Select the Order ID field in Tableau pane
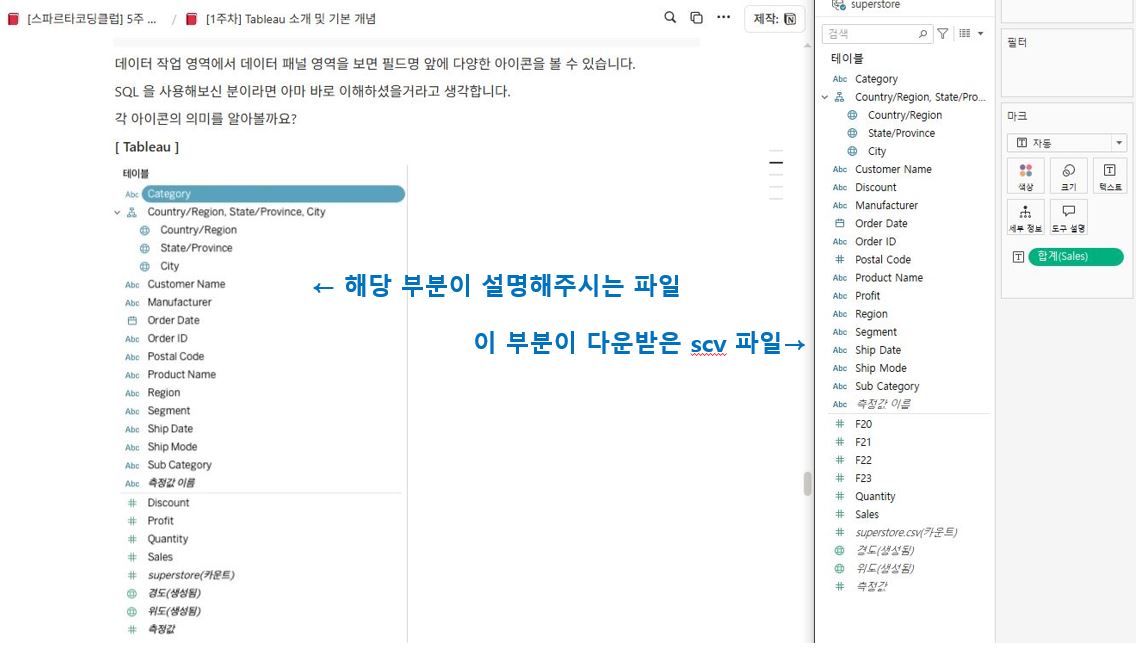This screenshot has height=649, width=1142. pyautogui.click(x=875, y=242)
